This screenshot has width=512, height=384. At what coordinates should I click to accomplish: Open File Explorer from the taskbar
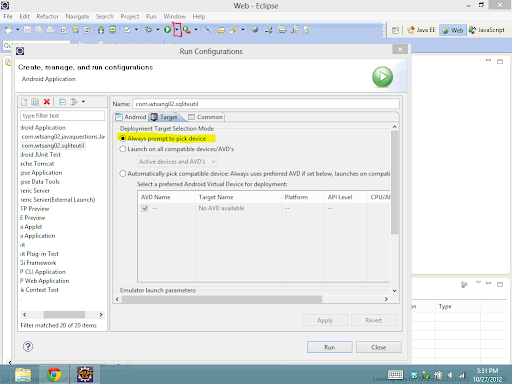[23, 375]
